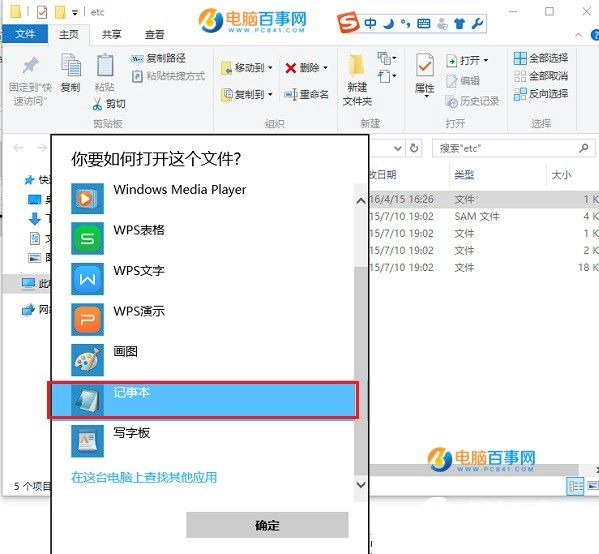Image resolution: width=599 pixels, height=554 pixels.
Task: Expand the Delete options arrow
Action: point(325,68)
